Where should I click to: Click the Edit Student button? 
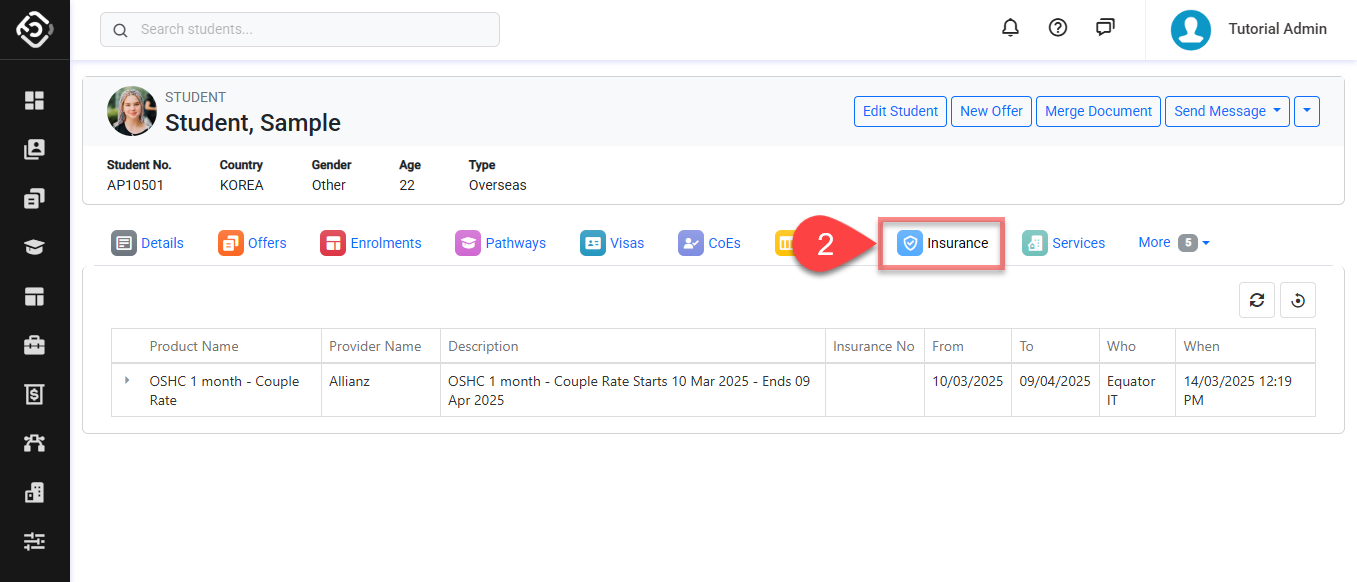click(x=900, y=111)
